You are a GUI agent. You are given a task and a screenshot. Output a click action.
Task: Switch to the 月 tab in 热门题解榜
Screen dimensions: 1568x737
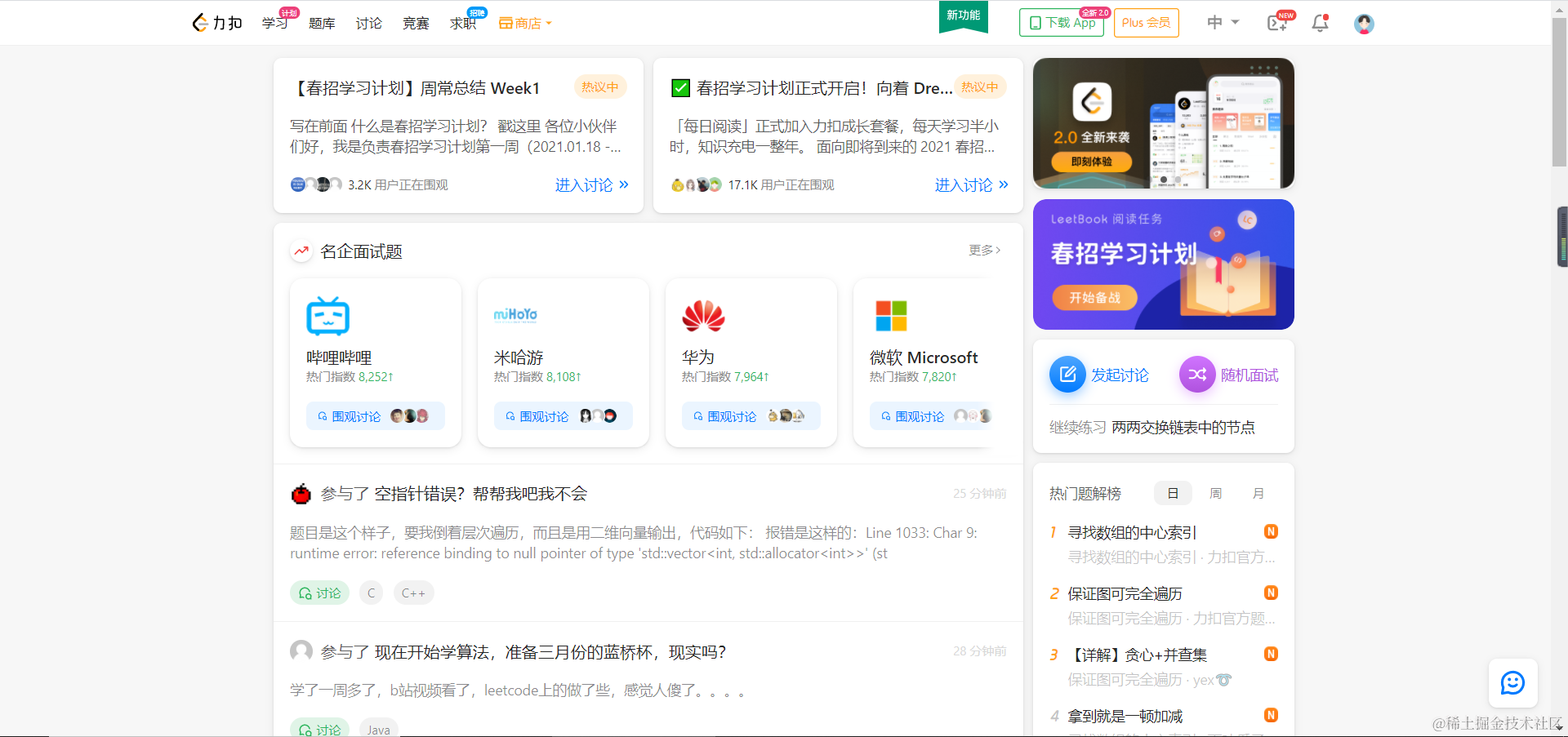pos(1258,494)
